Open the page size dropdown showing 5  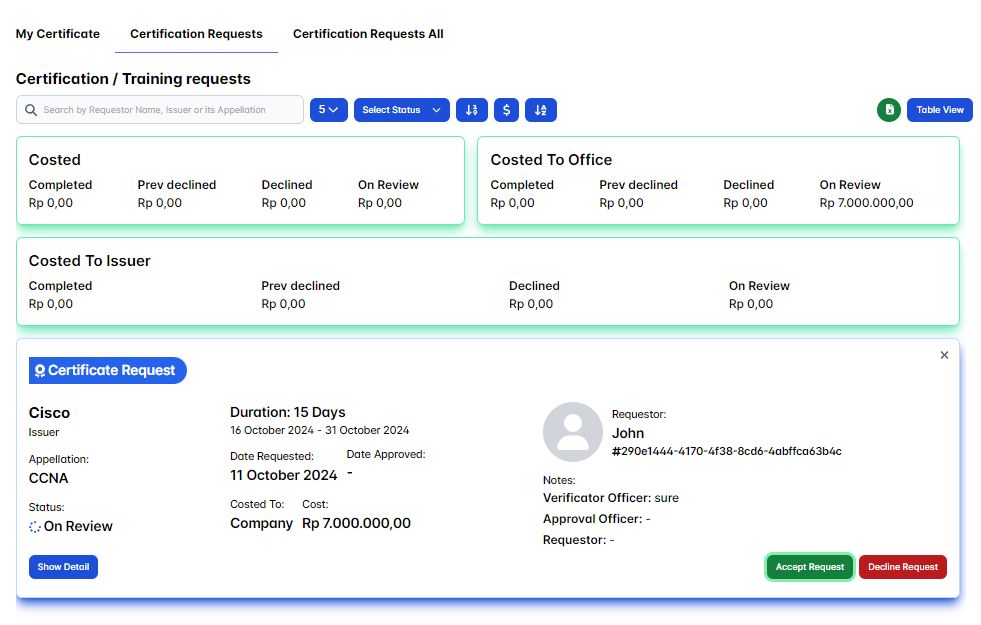click(x=328, y=110)
